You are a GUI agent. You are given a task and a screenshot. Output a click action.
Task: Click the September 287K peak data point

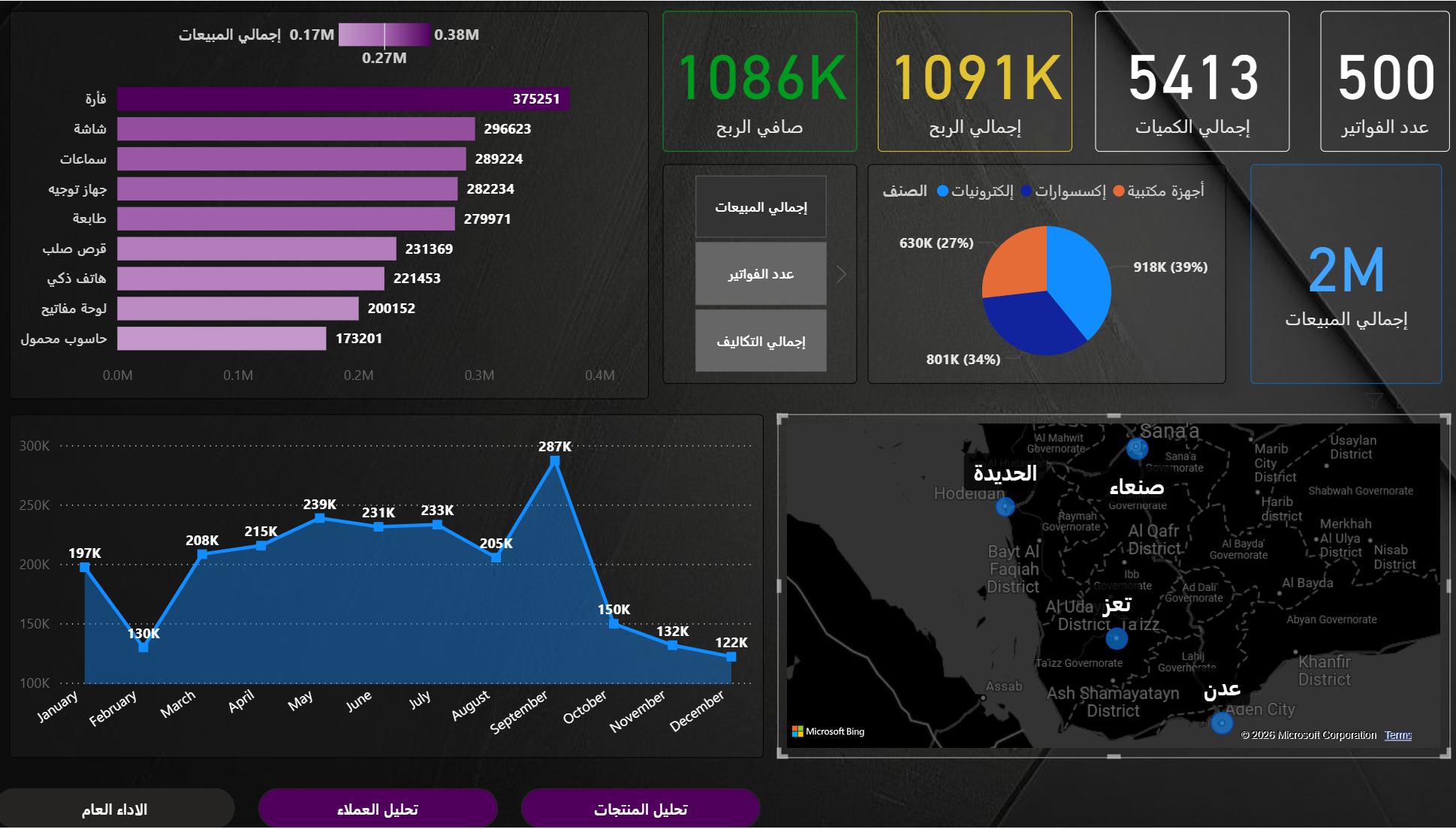(555, 461)
